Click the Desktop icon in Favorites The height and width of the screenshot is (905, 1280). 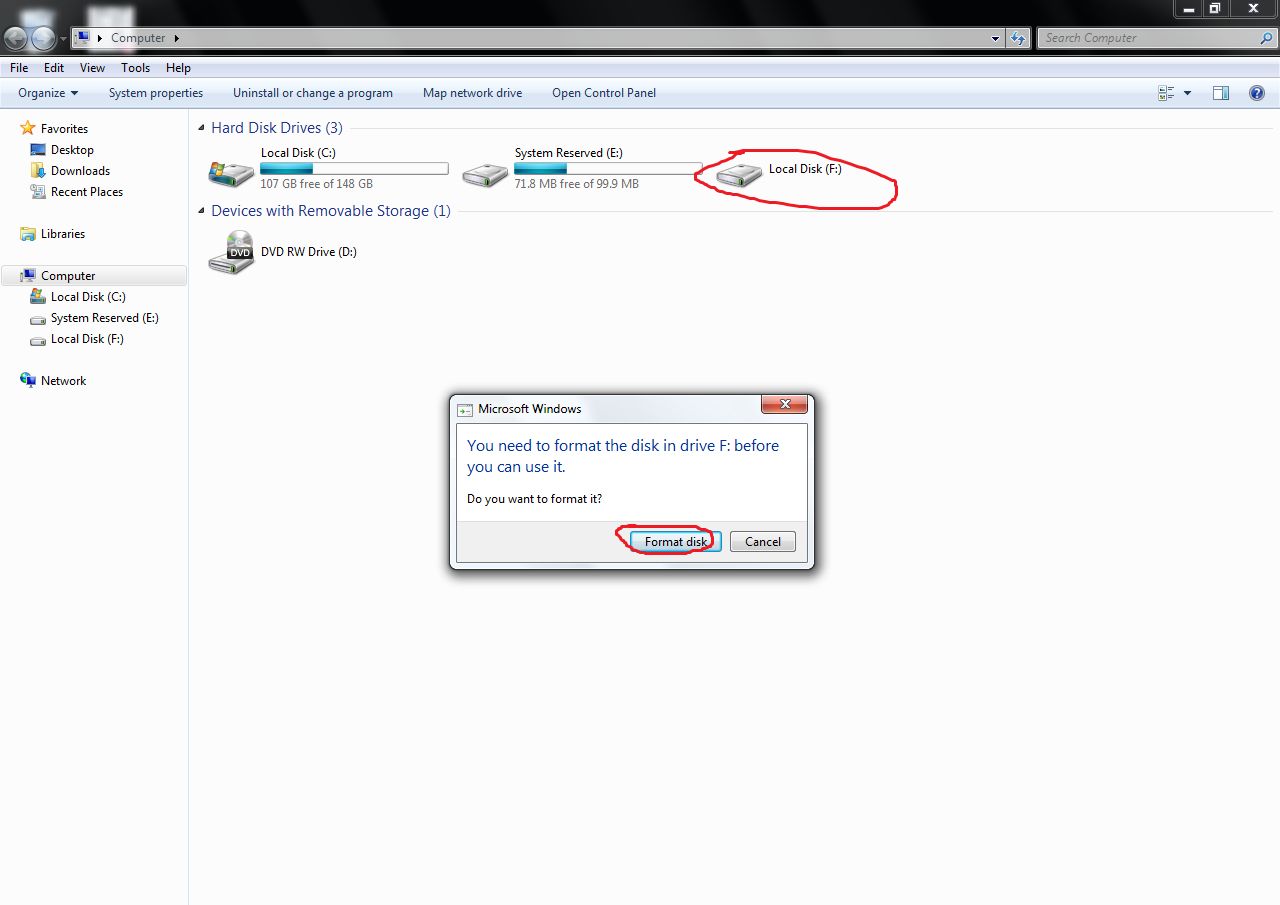pos(38,150)
